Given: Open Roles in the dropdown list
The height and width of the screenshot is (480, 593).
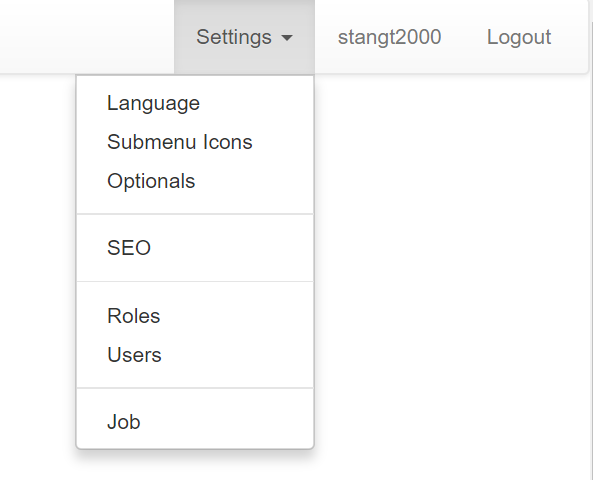Looking at the screenshot, I should coord(195,315).
